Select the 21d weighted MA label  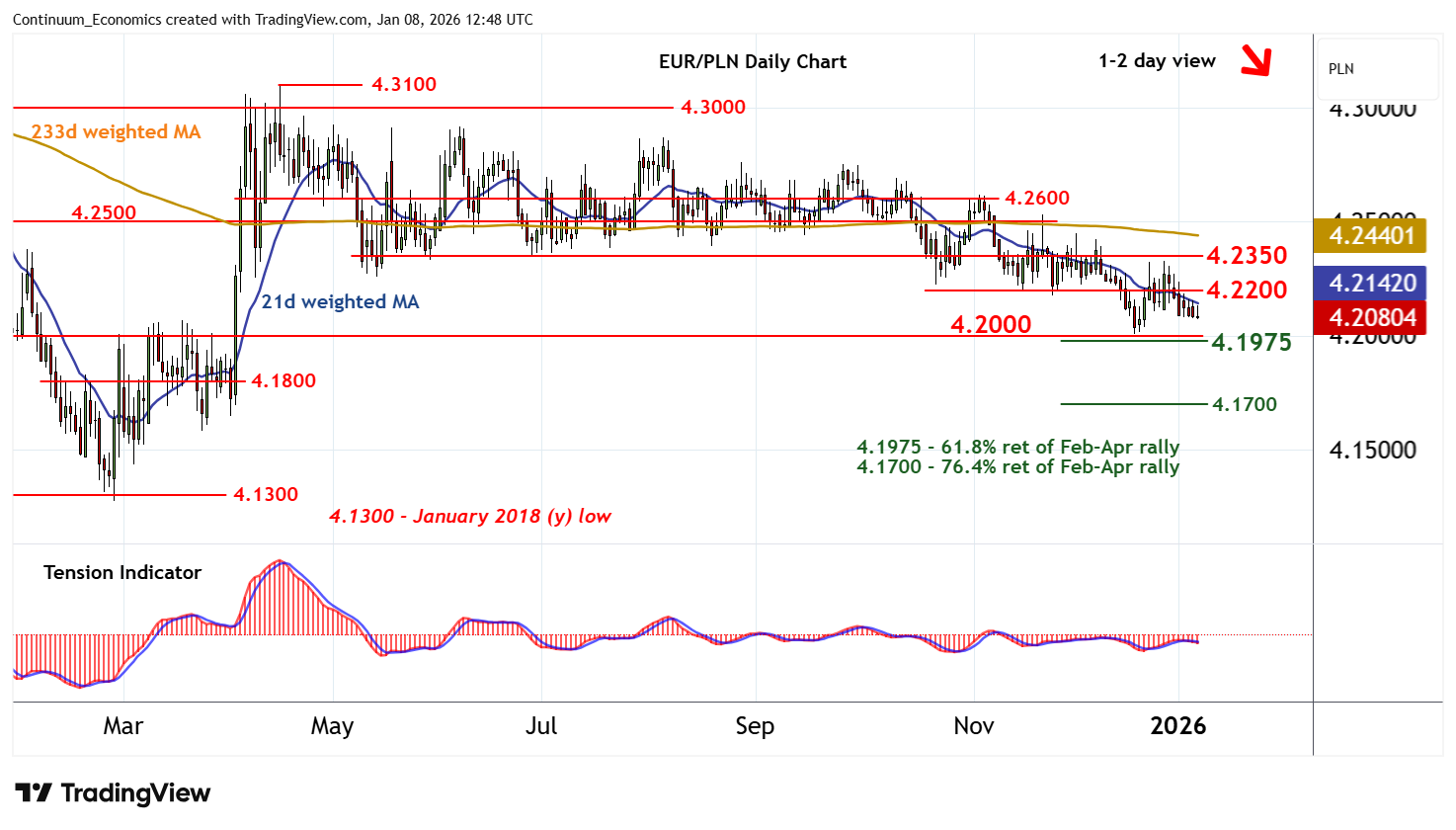coord(340,302)
